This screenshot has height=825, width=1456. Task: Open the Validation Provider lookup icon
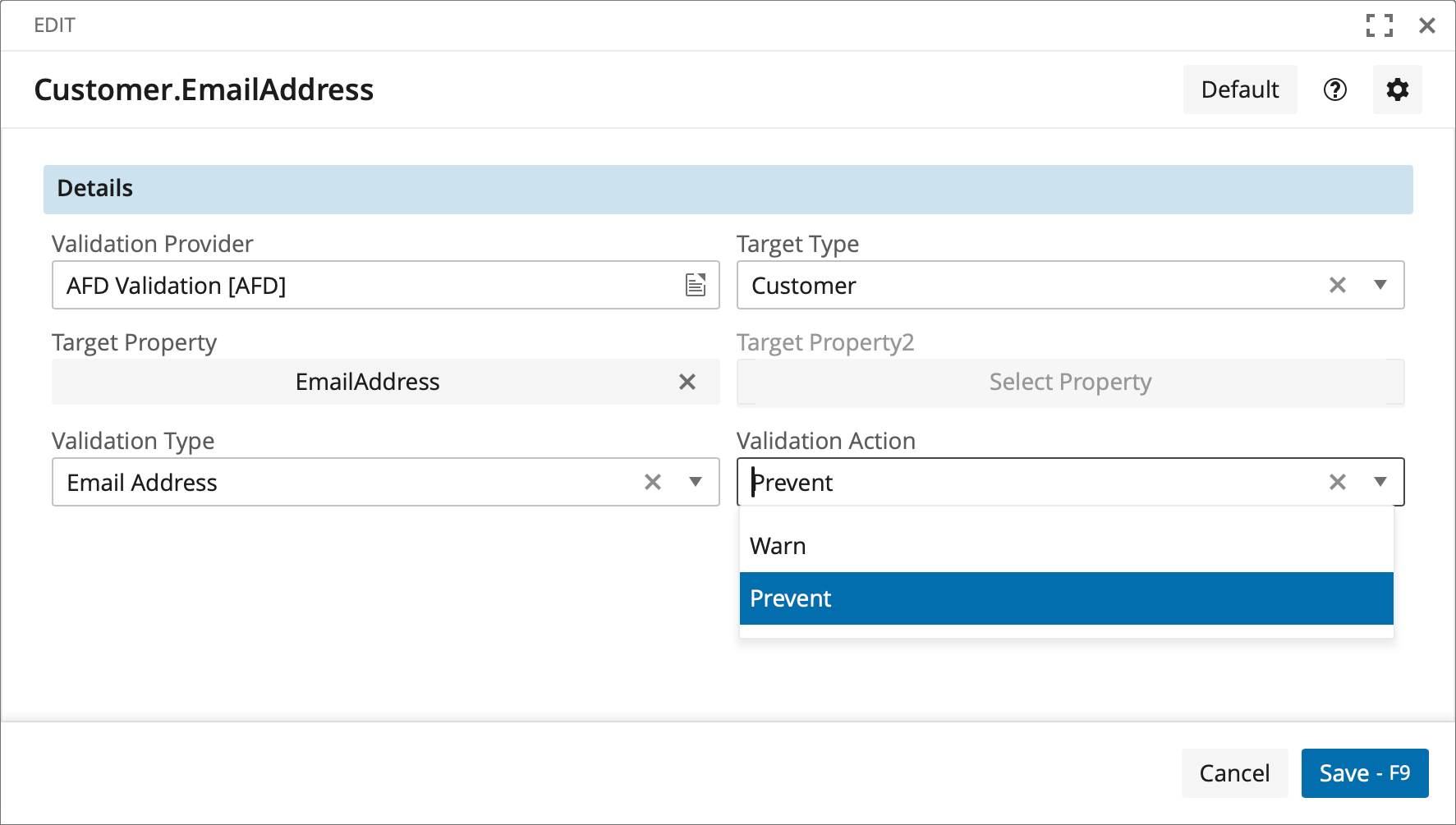tap(696, 285)
